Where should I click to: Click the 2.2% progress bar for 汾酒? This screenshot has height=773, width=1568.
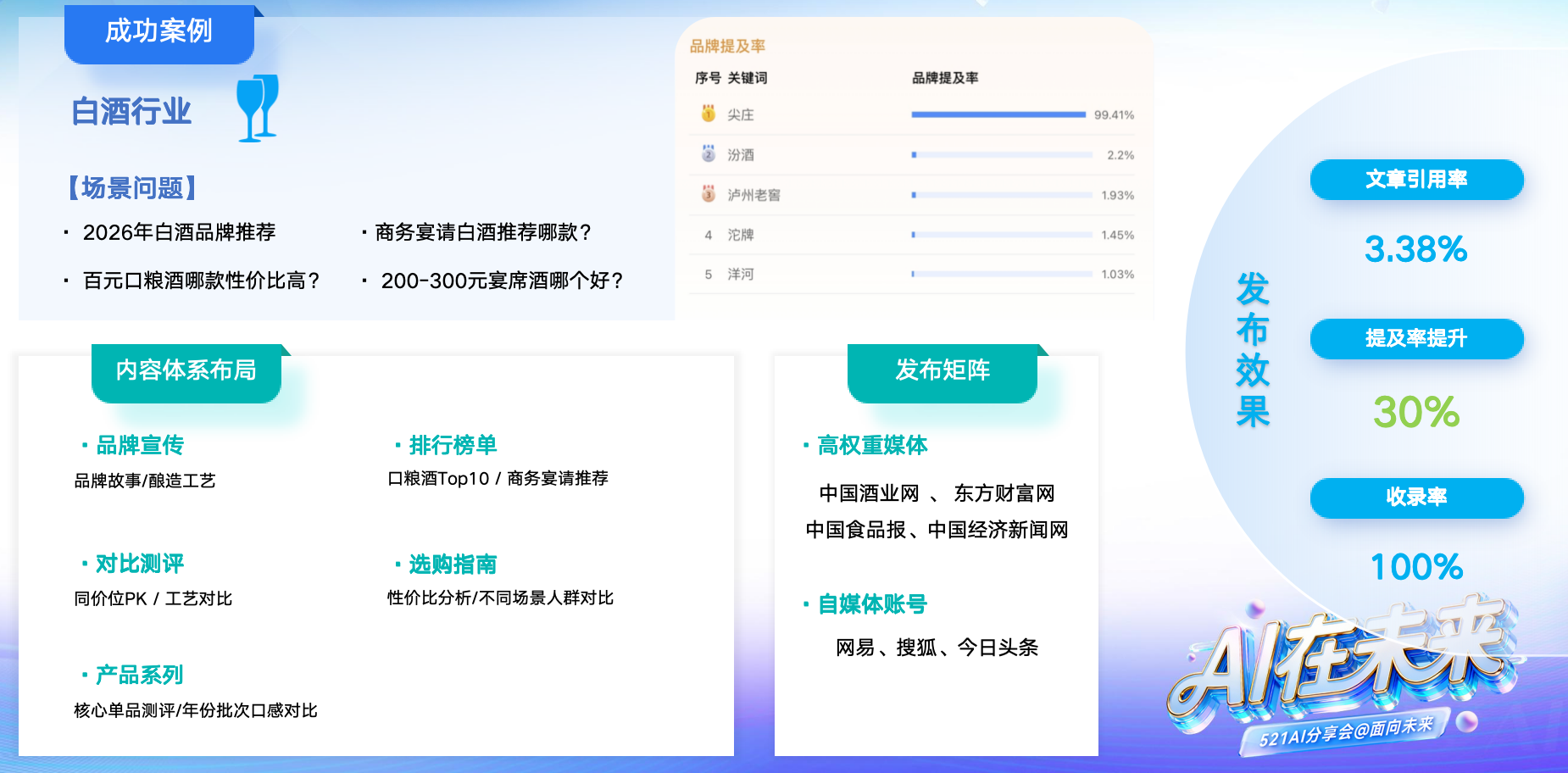1002,155
